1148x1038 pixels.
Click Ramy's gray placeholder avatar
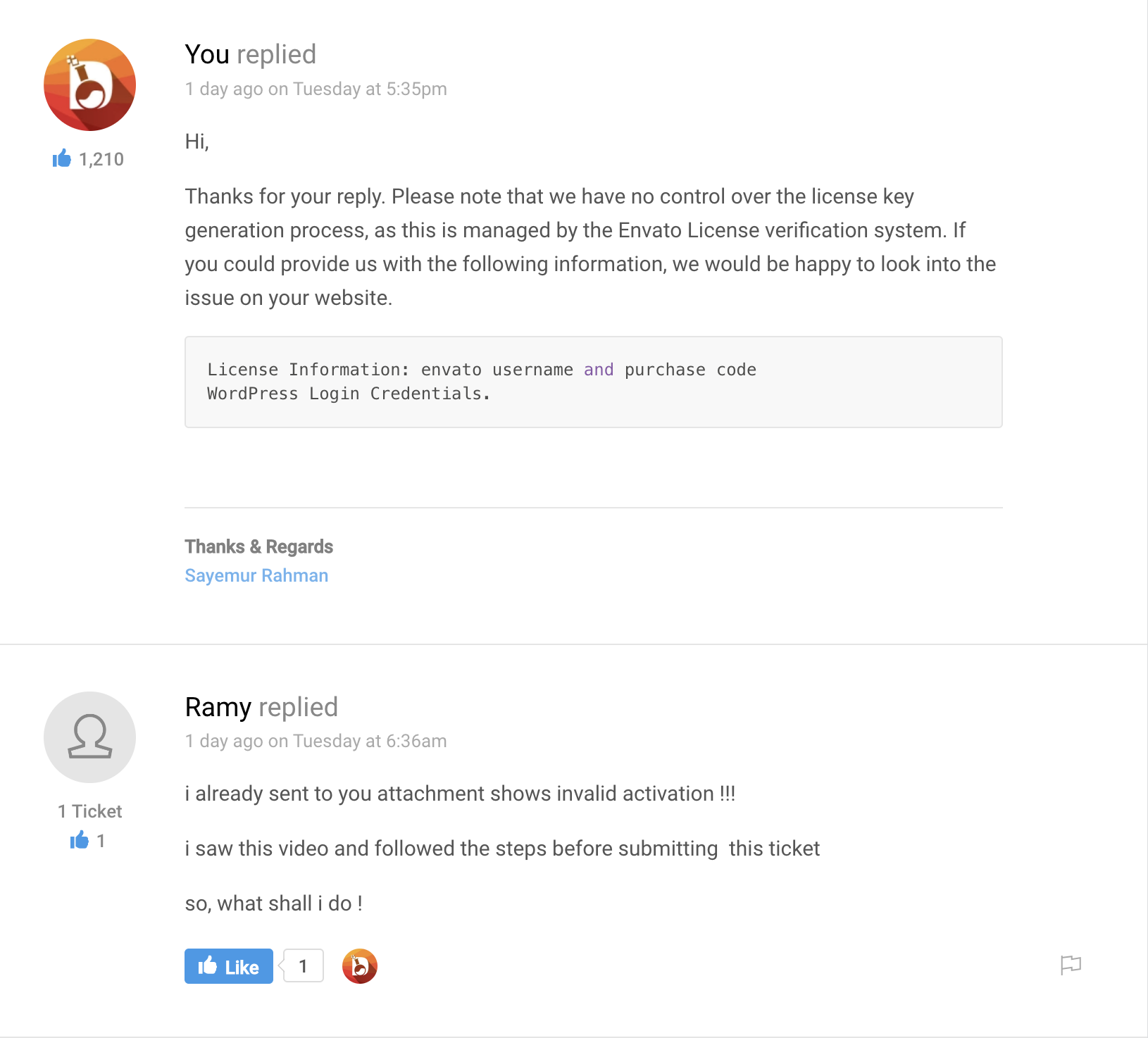(x=89, y=737)
